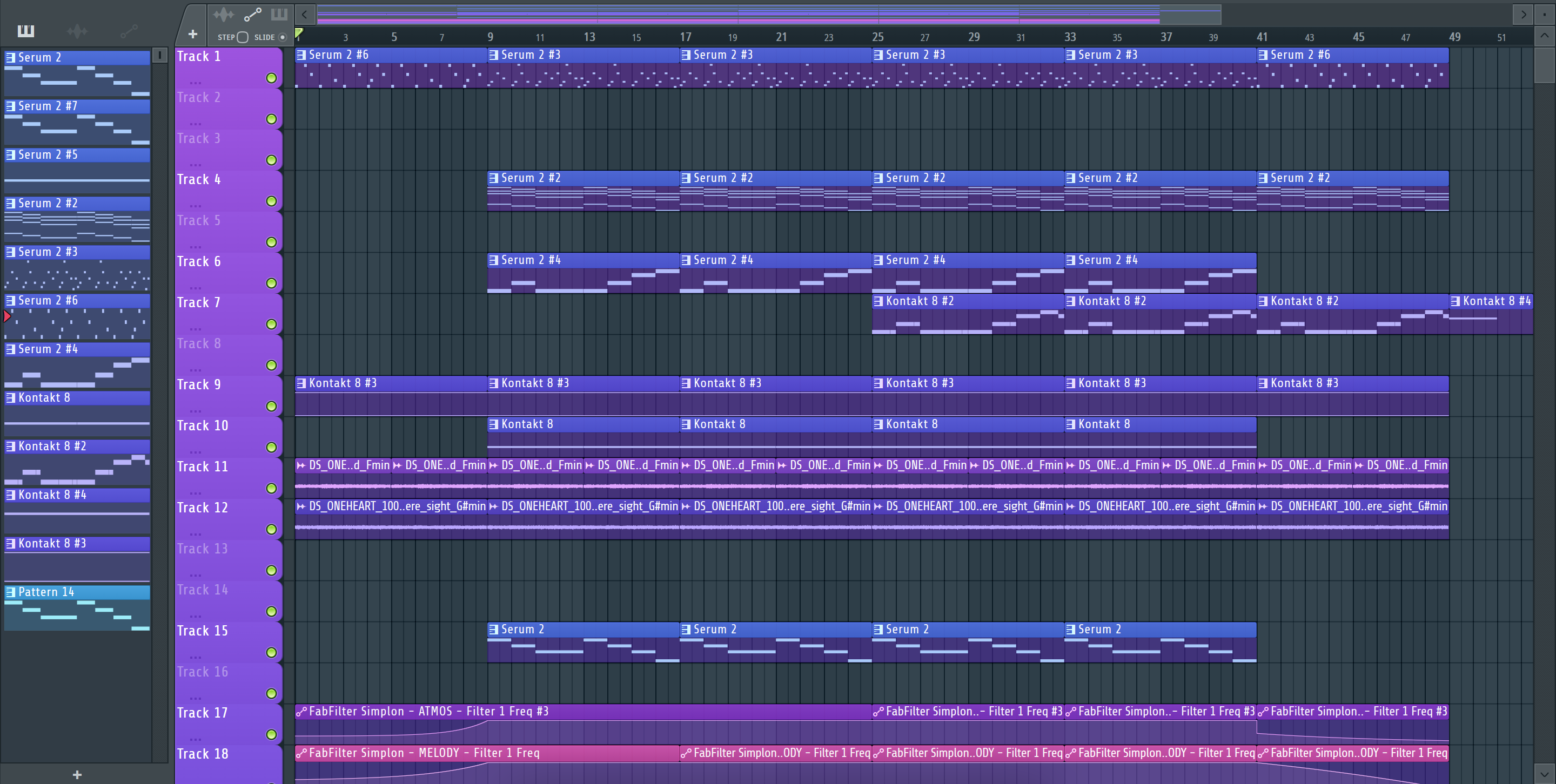This screenshot has width=1556, height=784.
Task: Click the plus button above Track 1
Action: pos(193,35)
